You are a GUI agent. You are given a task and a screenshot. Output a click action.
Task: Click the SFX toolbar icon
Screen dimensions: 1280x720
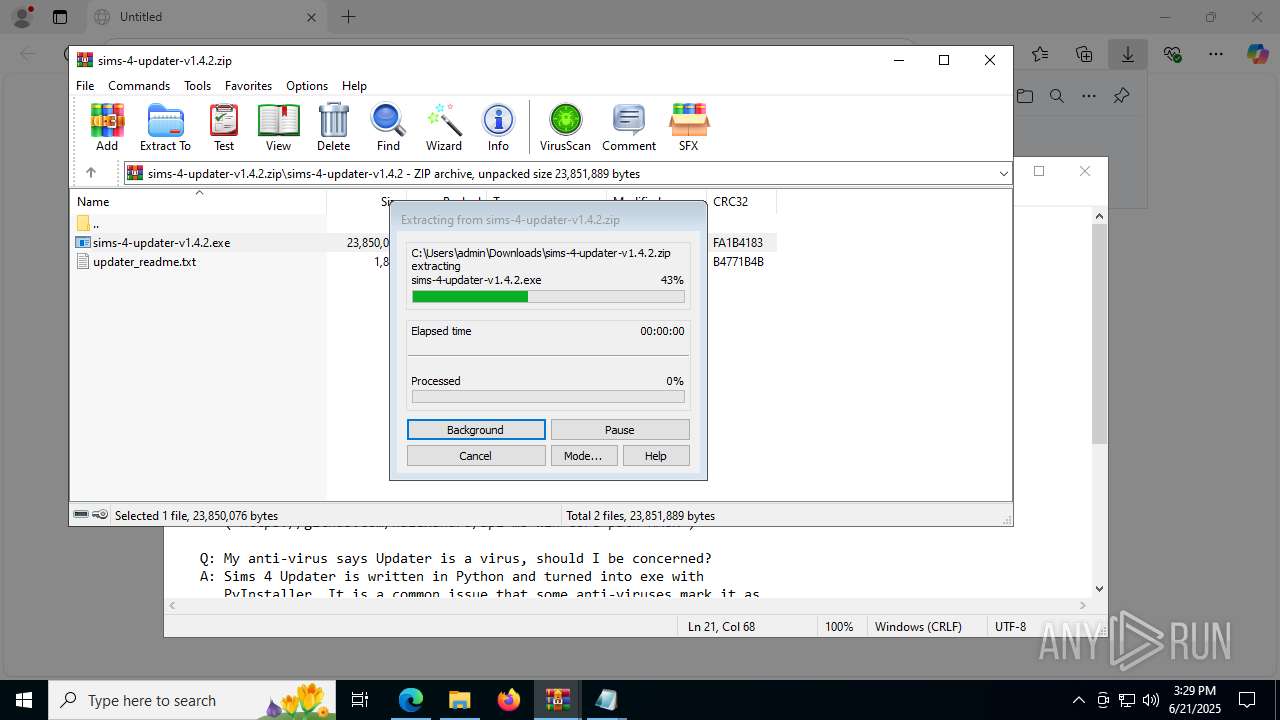pyautogui.click(x=688, y=127)
